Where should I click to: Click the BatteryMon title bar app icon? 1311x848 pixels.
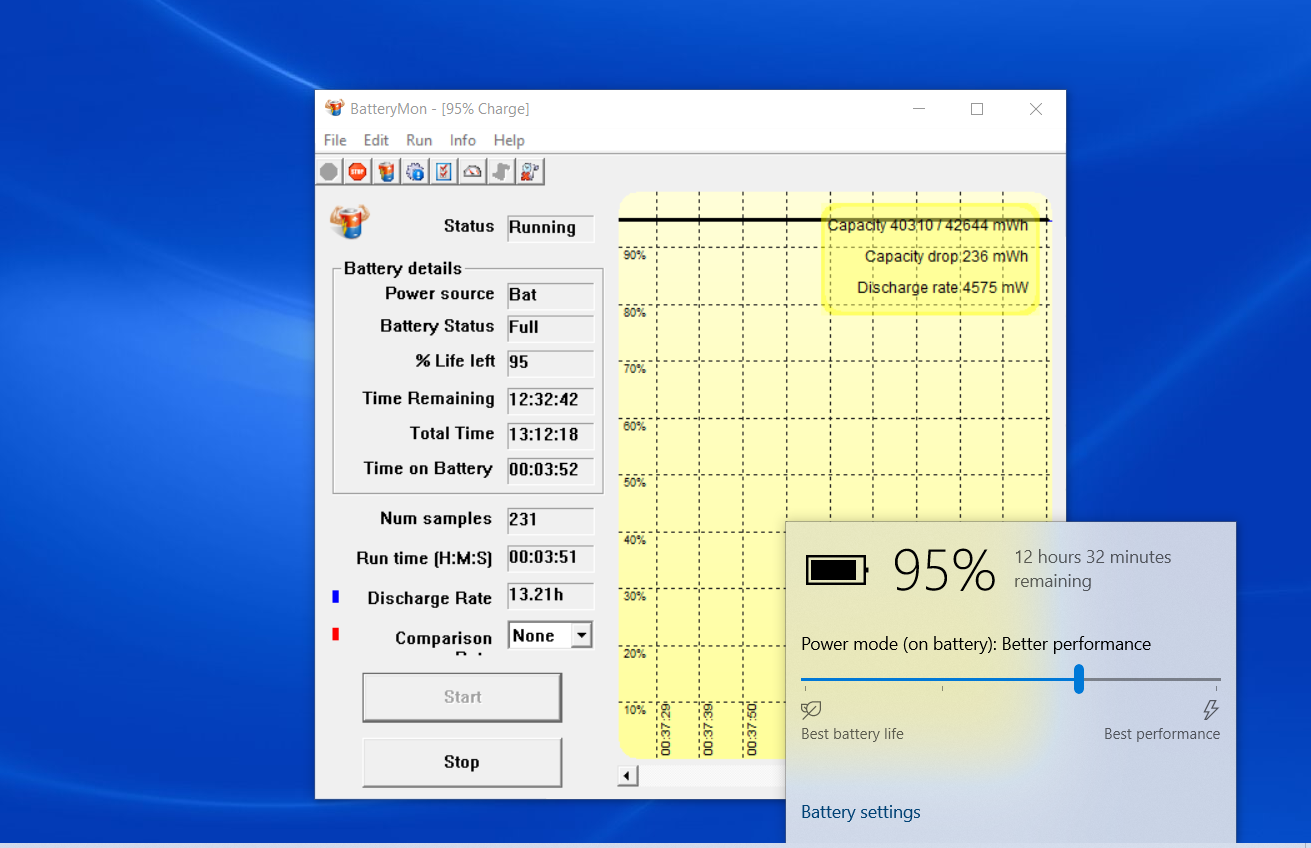pyautogui.click(x=335, y=108)
